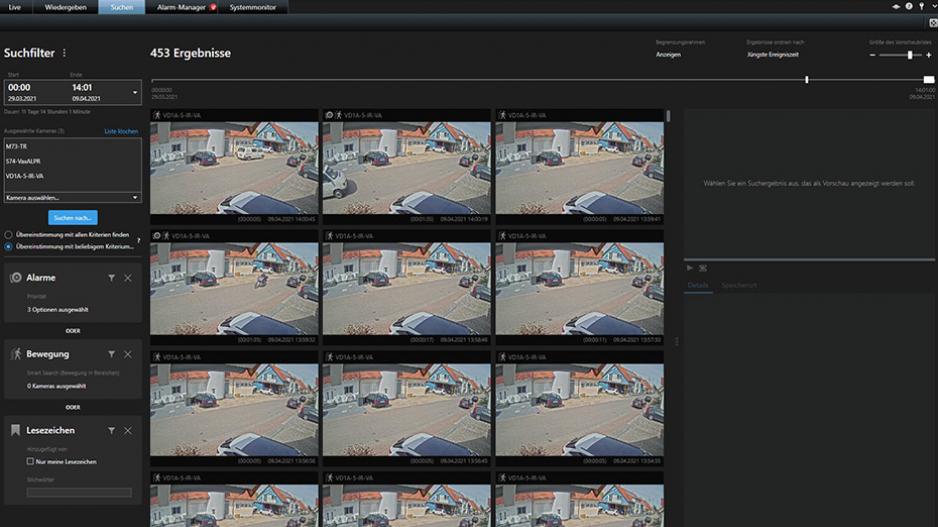The image size is (938, 527).
Task: Open the help icon in top bar
Action: (909, 7)
